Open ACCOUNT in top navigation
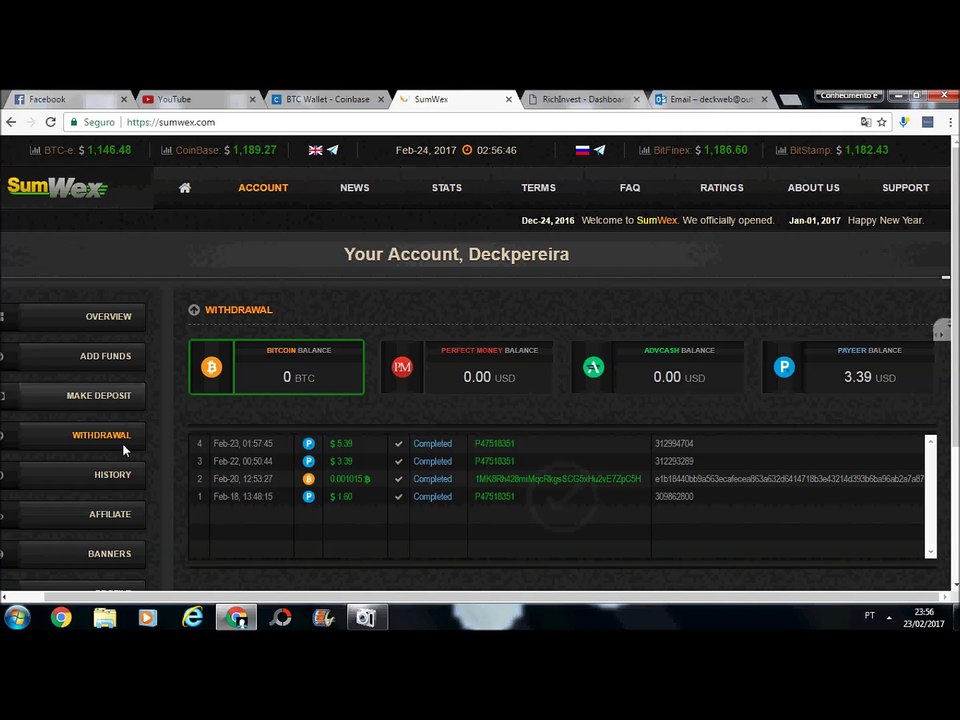 click(263, 188)
